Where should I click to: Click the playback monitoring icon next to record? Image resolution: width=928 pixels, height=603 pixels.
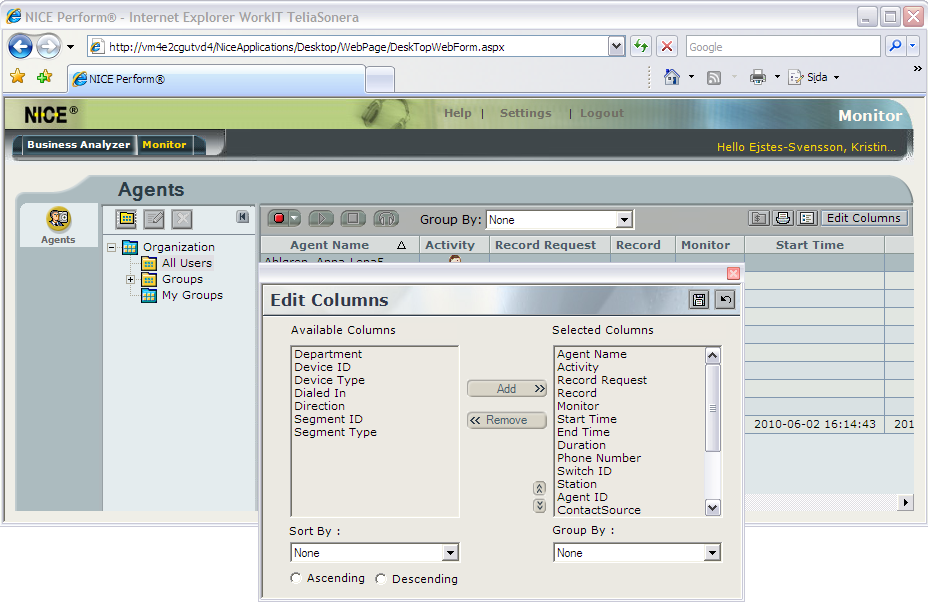pyautogui.click(x=321, y=219)
